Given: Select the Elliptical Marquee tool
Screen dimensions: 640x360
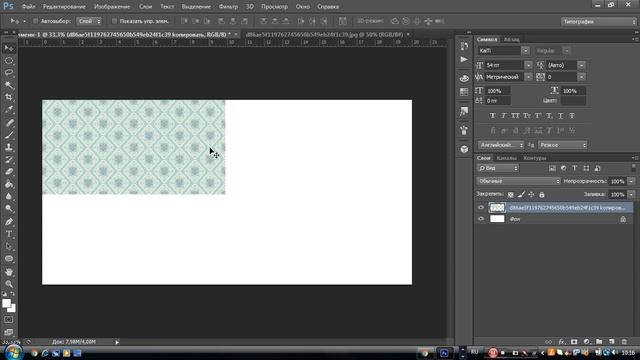Looking at the screenshot, I should [9, 61].
